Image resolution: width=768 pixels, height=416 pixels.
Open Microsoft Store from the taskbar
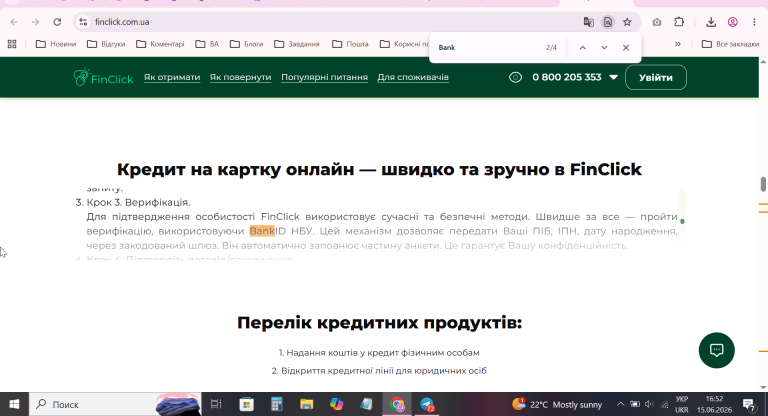point(246,404)
